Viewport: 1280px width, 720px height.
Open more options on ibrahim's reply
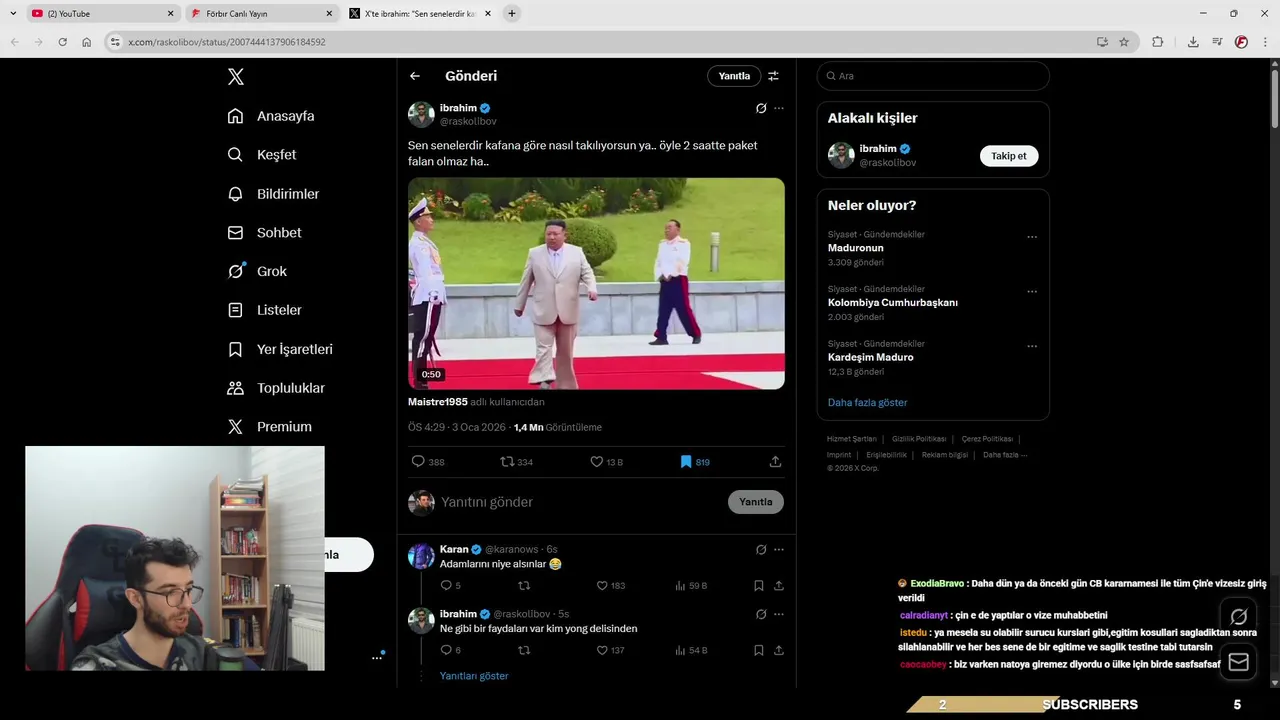pyautogui.click(x=779, y=614)
